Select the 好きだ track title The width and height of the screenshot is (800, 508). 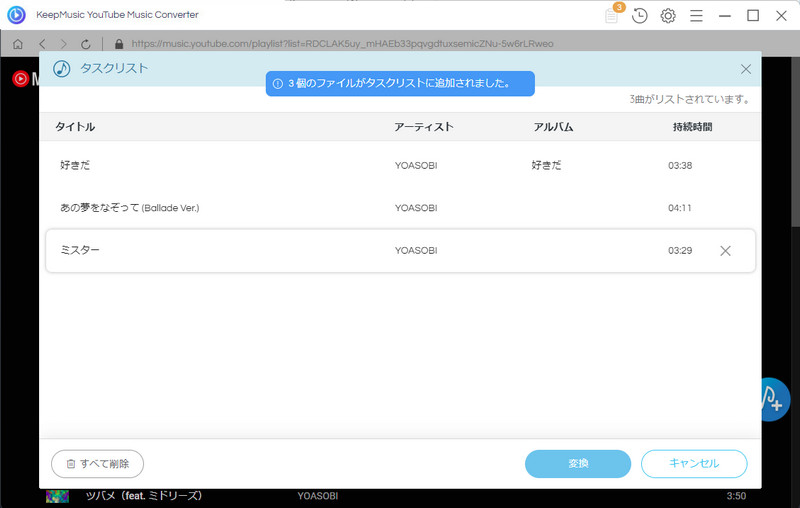[75, 165]
